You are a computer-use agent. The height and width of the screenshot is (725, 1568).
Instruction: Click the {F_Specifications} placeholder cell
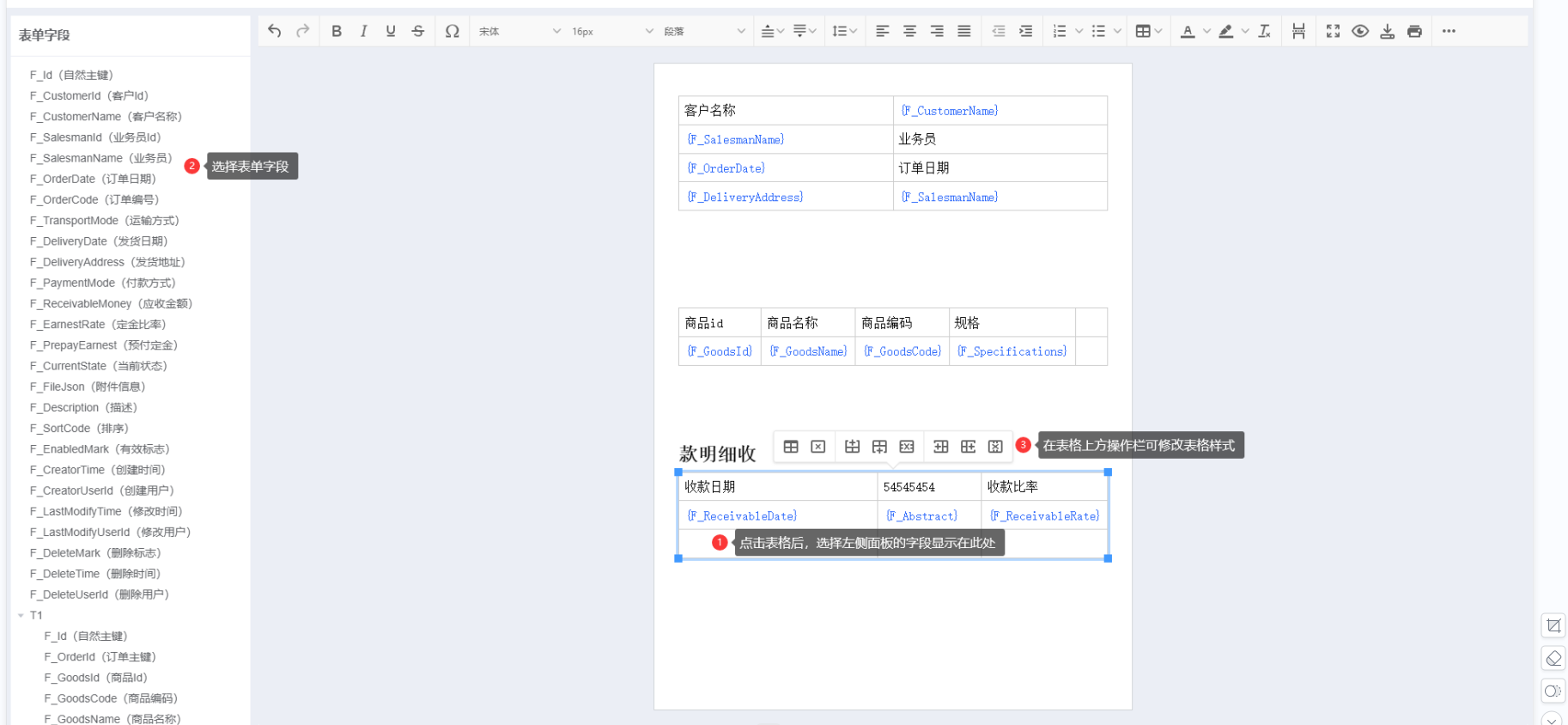pyautogui.click(x=1012, y=351)
